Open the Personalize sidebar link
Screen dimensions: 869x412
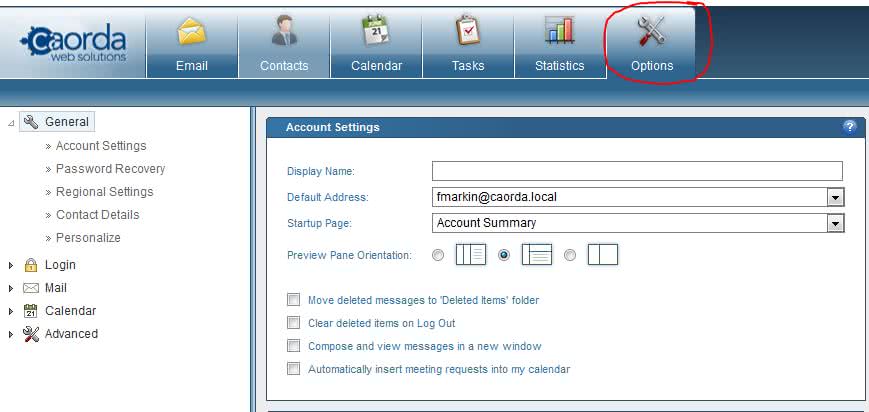coord(88,237)
